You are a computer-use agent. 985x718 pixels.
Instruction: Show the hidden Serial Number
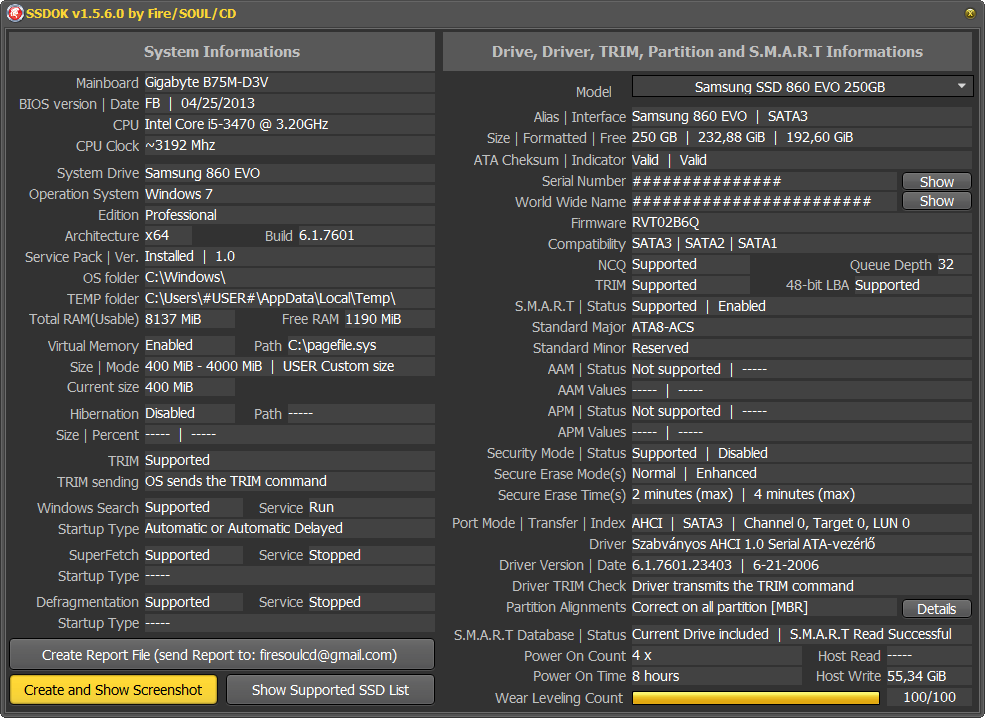(936, 182)
